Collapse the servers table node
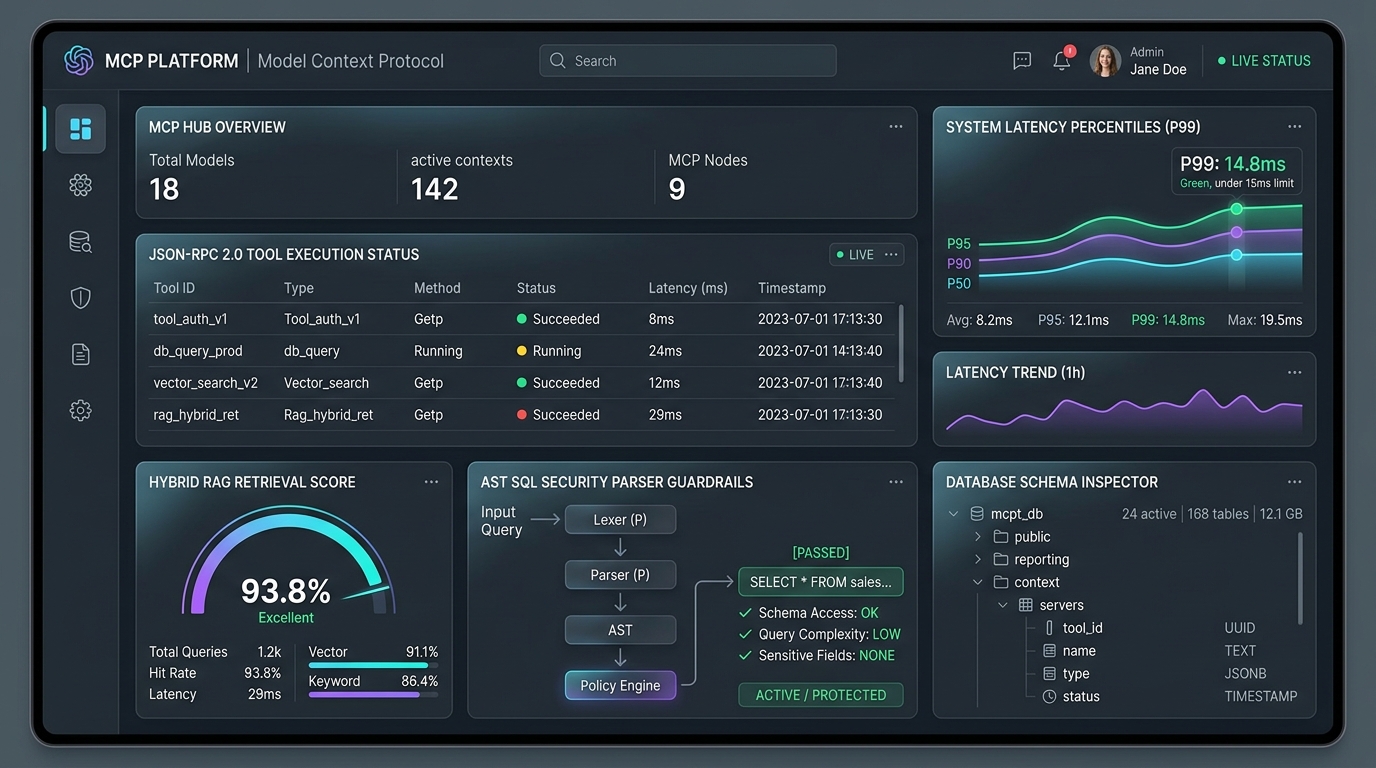The width and height of the screenshot is (1376, 768). point(1002,605)
